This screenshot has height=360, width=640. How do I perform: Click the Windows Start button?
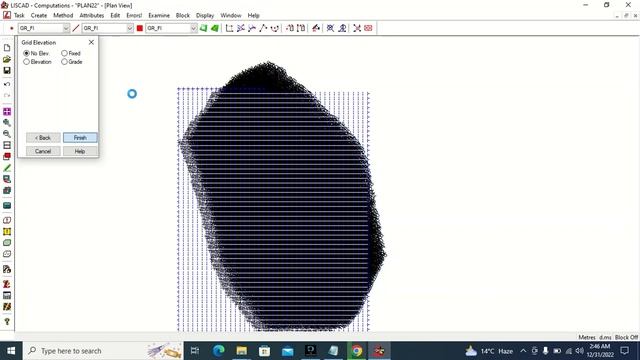click(x=11, y=351)
